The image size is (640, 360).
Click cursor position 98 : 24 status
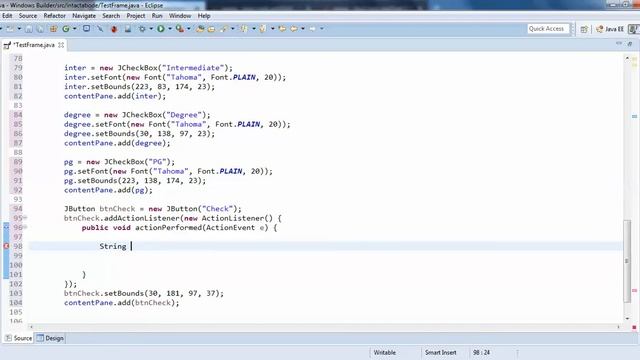click(x=481, y=352)
